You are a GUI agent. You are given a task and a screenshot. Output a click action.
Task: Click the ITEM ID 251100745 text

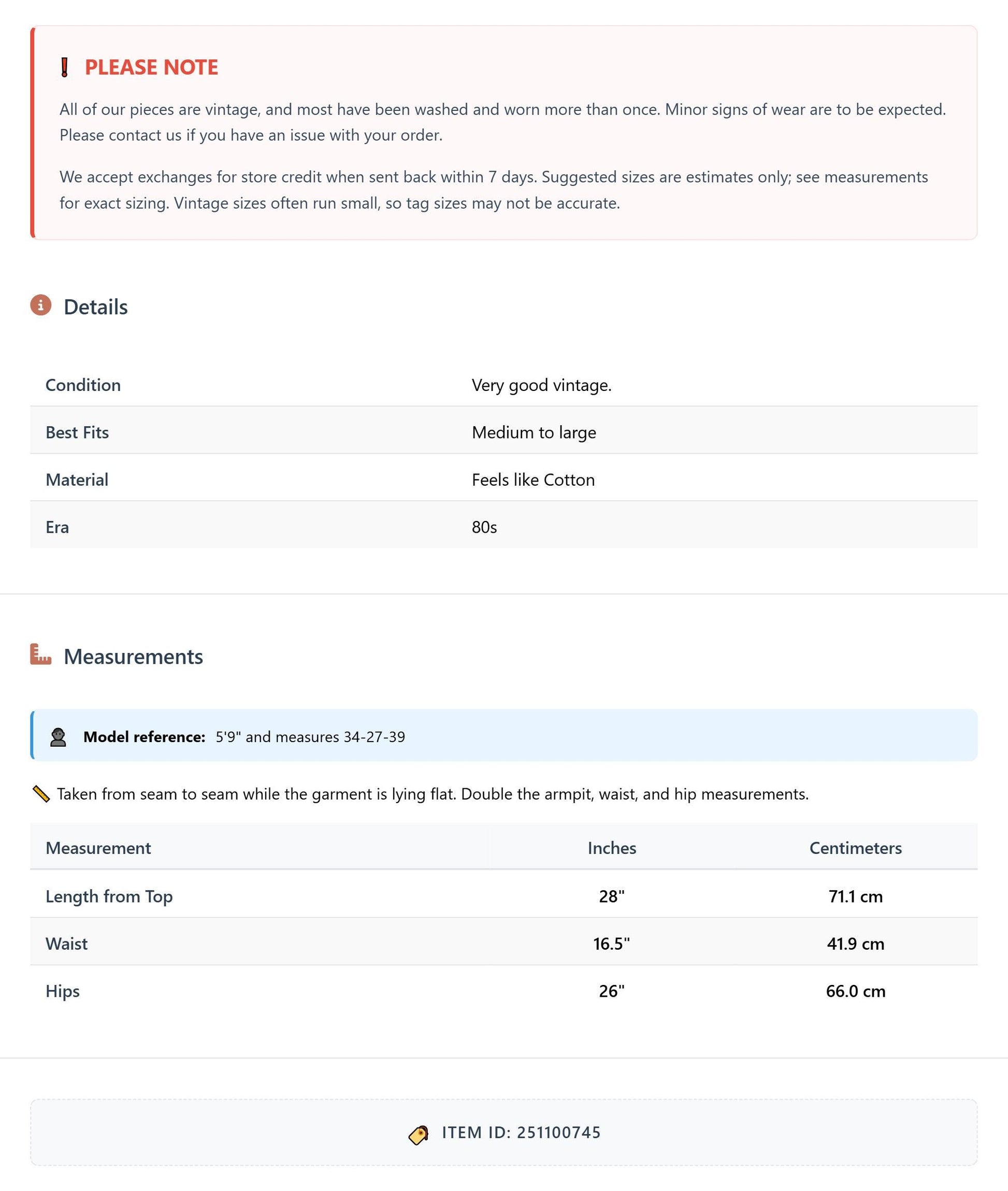point(521,1132)
